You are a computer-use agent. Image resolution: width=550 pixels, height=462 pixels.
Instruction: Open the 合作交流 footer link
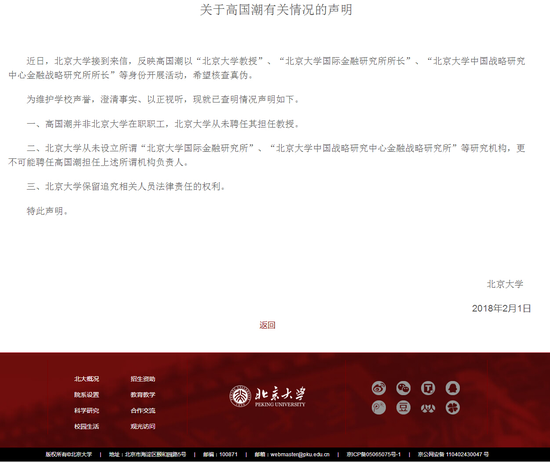click(x=143, y=410)
